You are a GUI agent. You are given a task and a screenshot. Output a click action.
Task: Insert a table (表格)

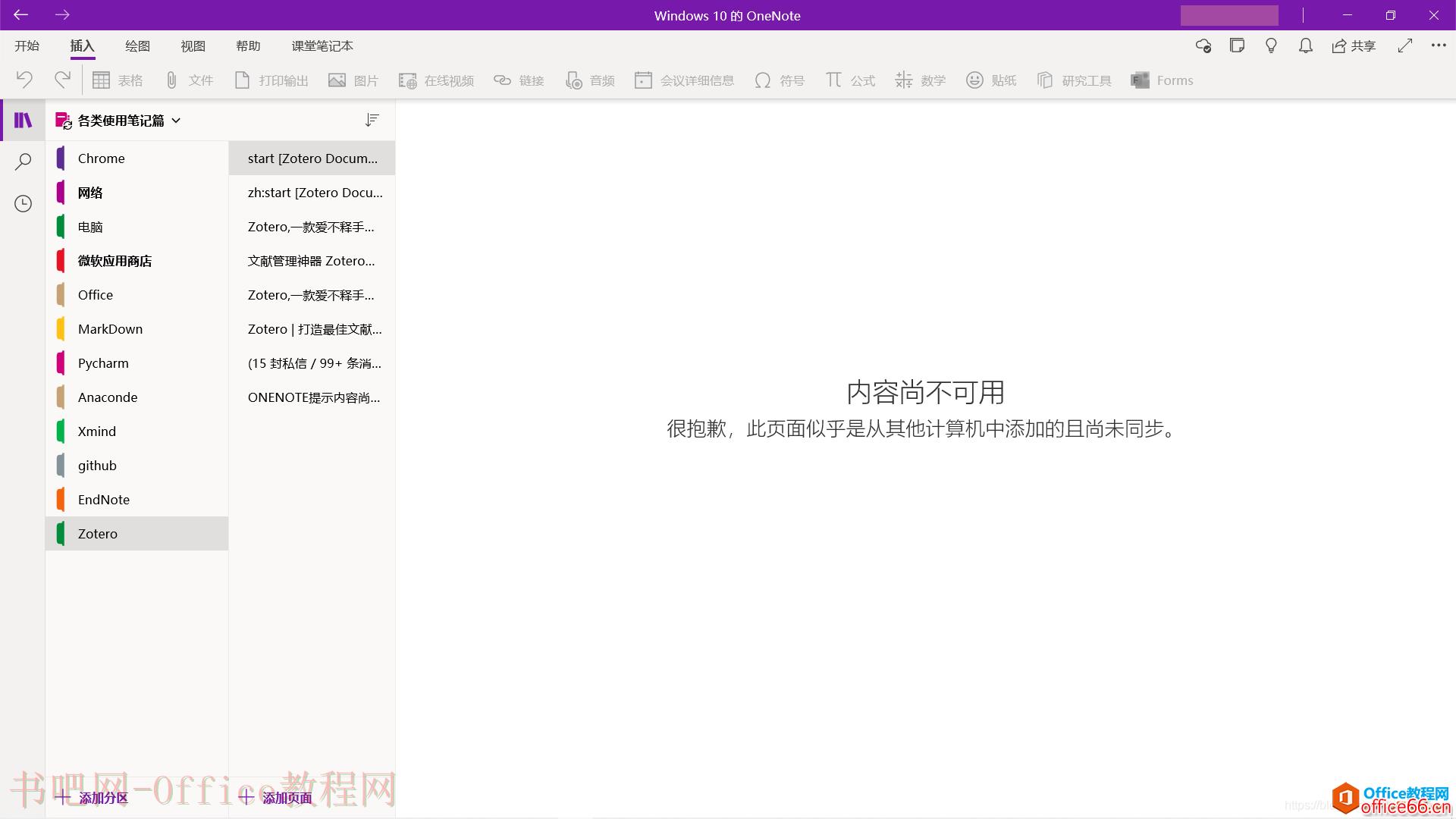tap(118, 80)
